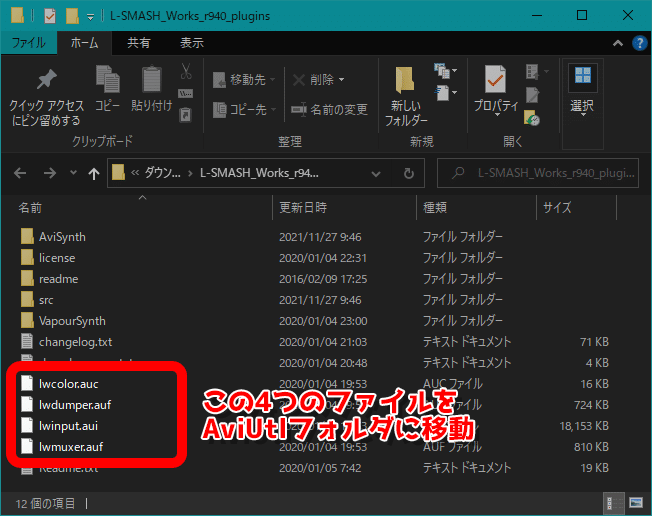Open the File (ファイル) tab

click(x=28, y=42)
